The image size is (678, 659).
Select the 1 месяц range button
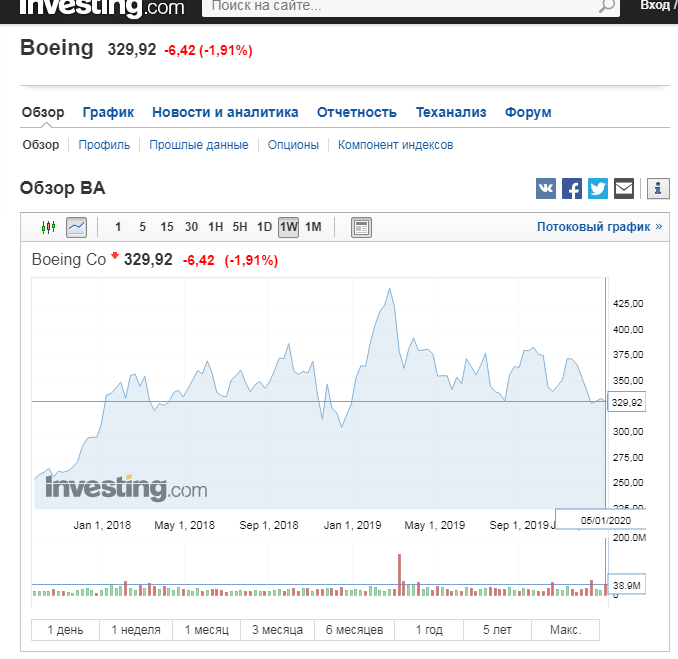pos(206,630)
